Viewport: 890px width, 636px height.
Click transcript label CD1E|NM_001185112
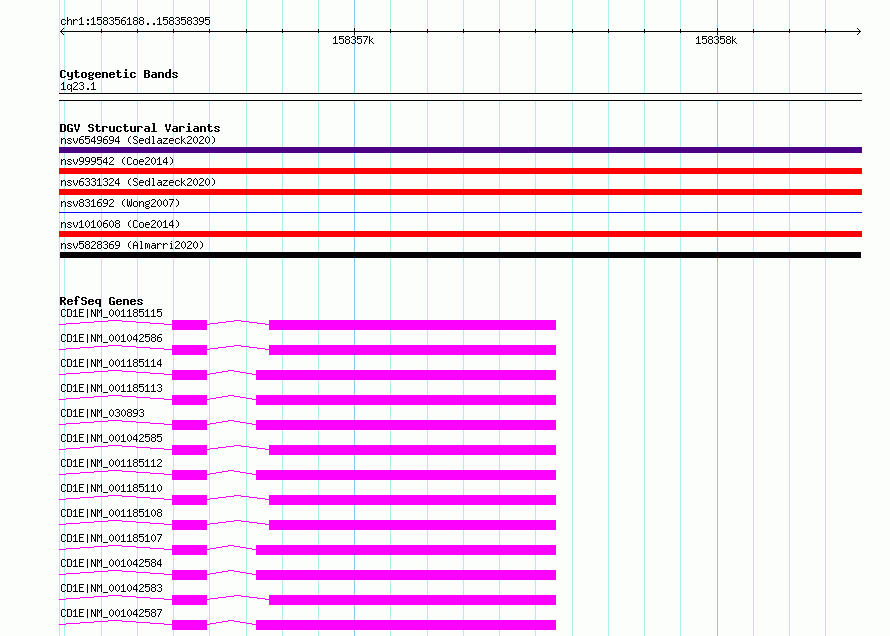[x=111, y=463]
